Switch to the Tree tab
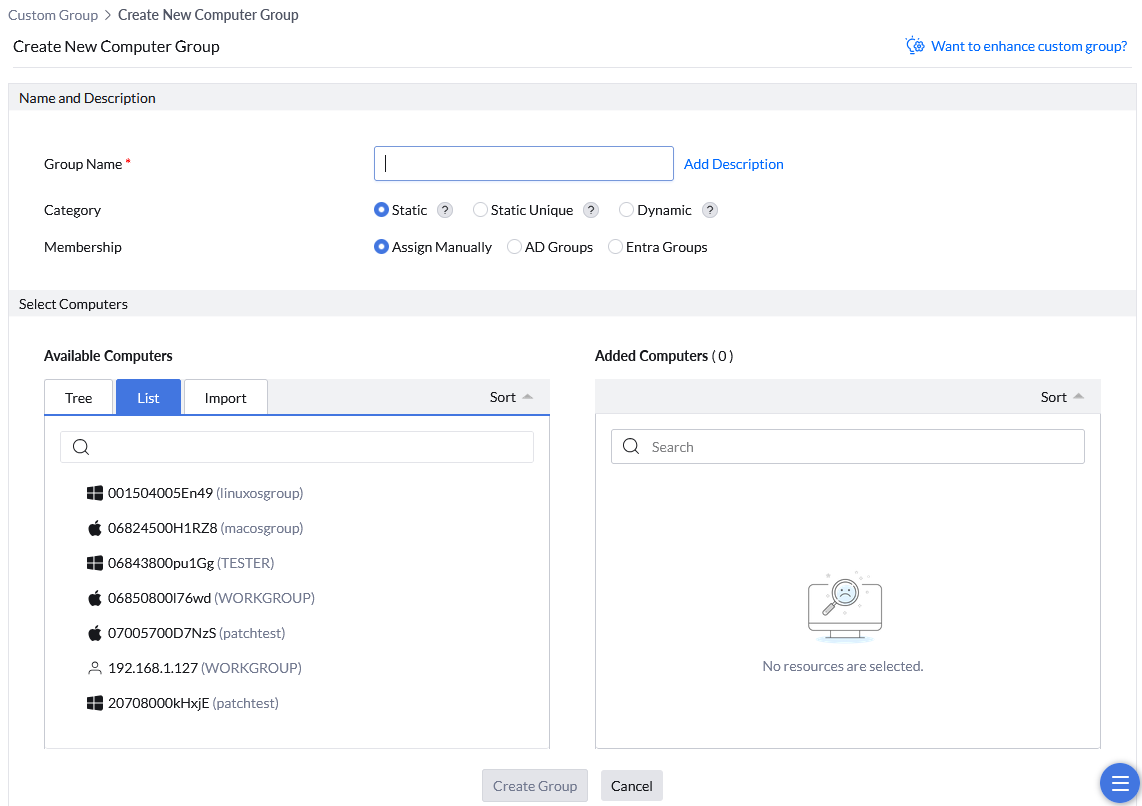1142x806 pixels. click(x=79, y=398)
